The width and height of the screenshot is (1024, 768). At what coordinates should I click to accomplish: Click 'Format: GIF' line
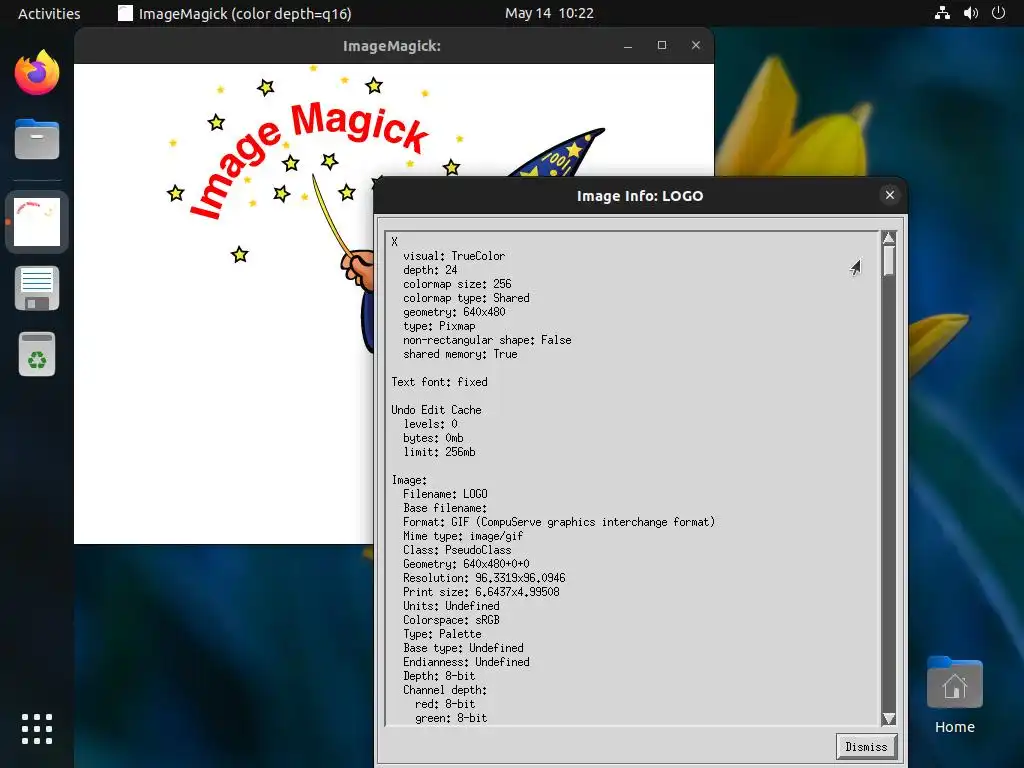pyautogui.click(x=559, y=522)
